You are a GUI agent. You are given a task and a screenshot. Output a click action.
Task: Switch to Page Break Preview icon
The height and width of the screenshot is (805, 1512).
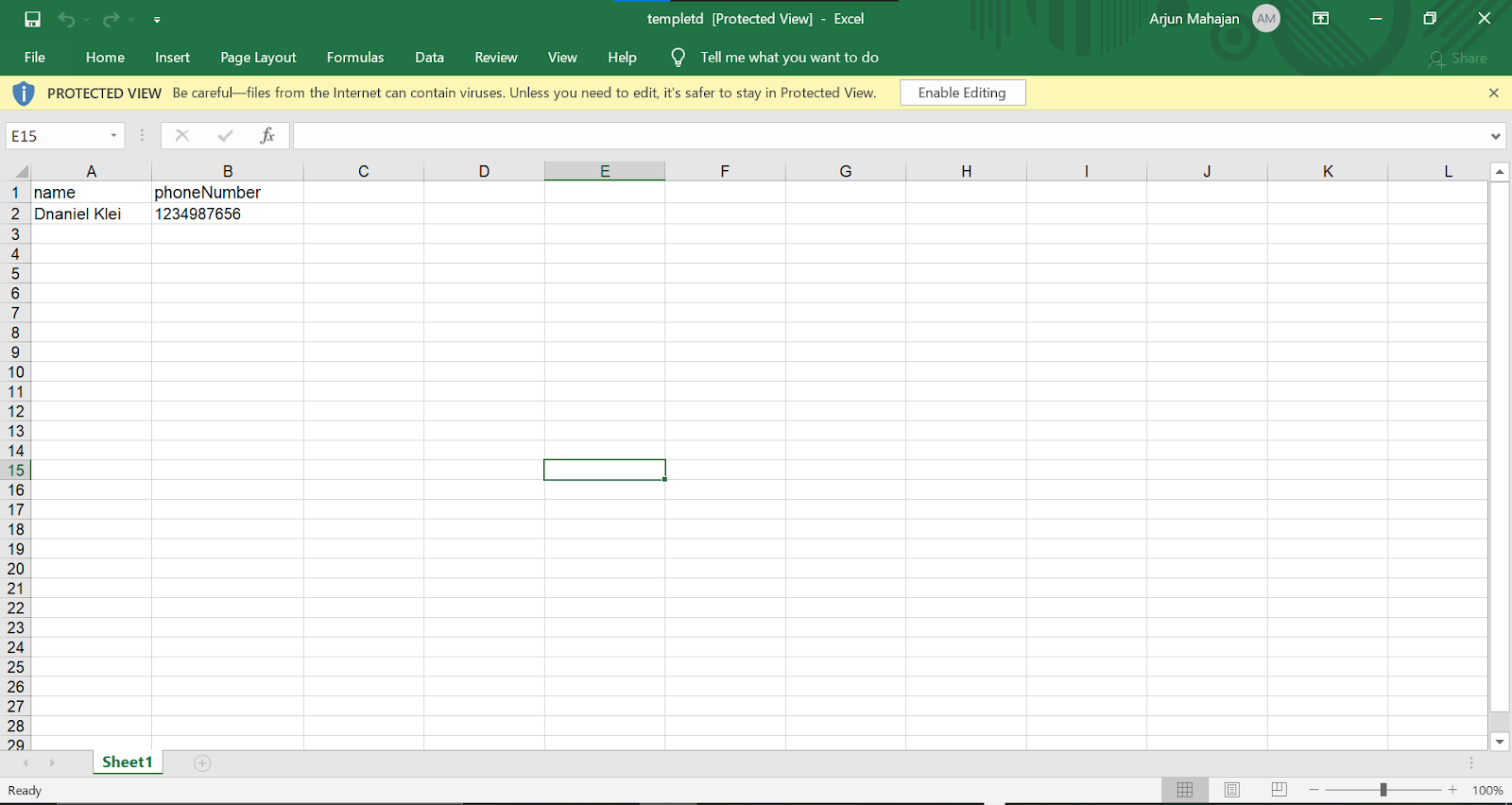point(1279,790)
